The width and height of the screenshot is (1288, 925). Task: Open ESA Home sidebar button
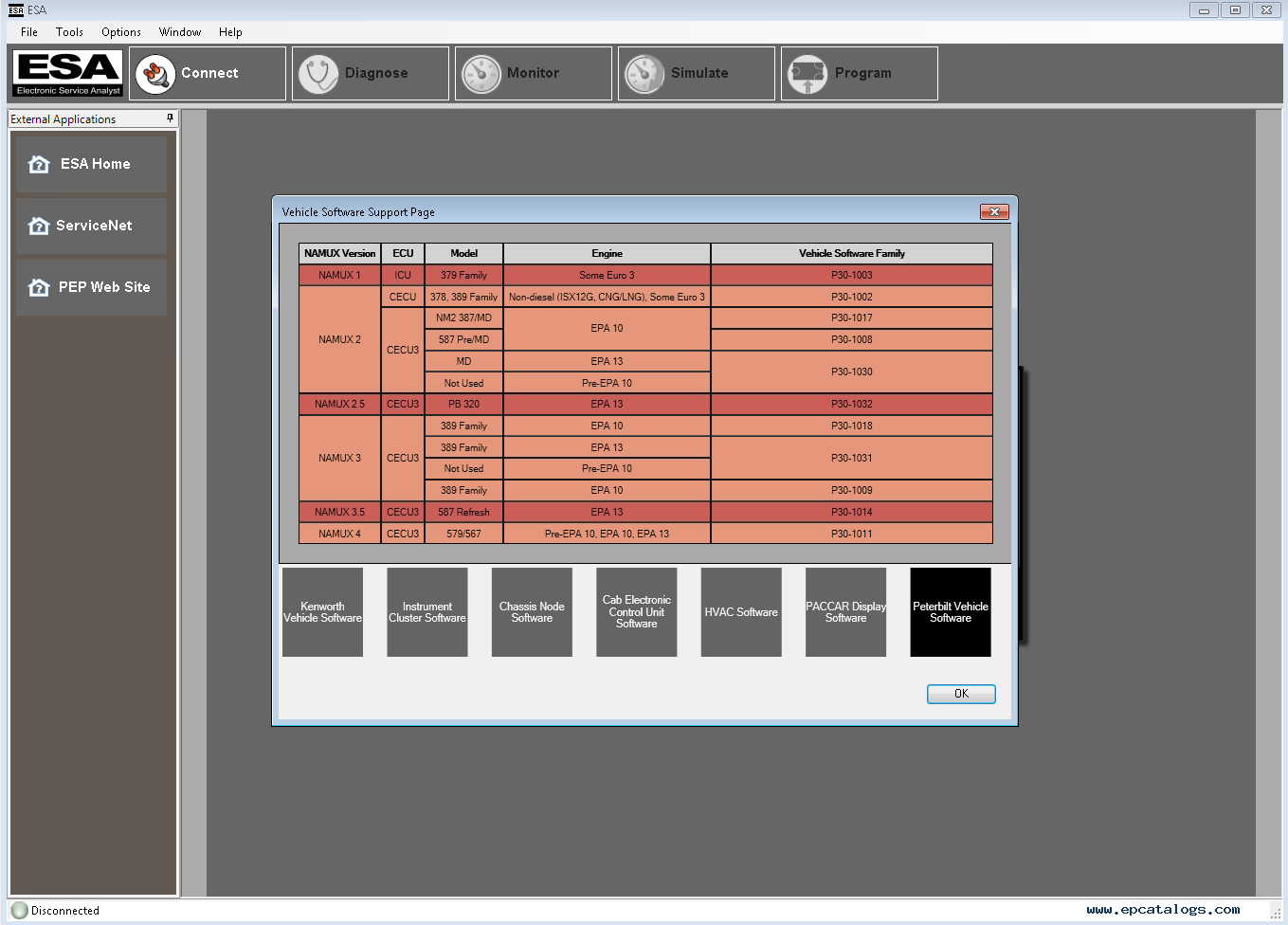[91, 164]
